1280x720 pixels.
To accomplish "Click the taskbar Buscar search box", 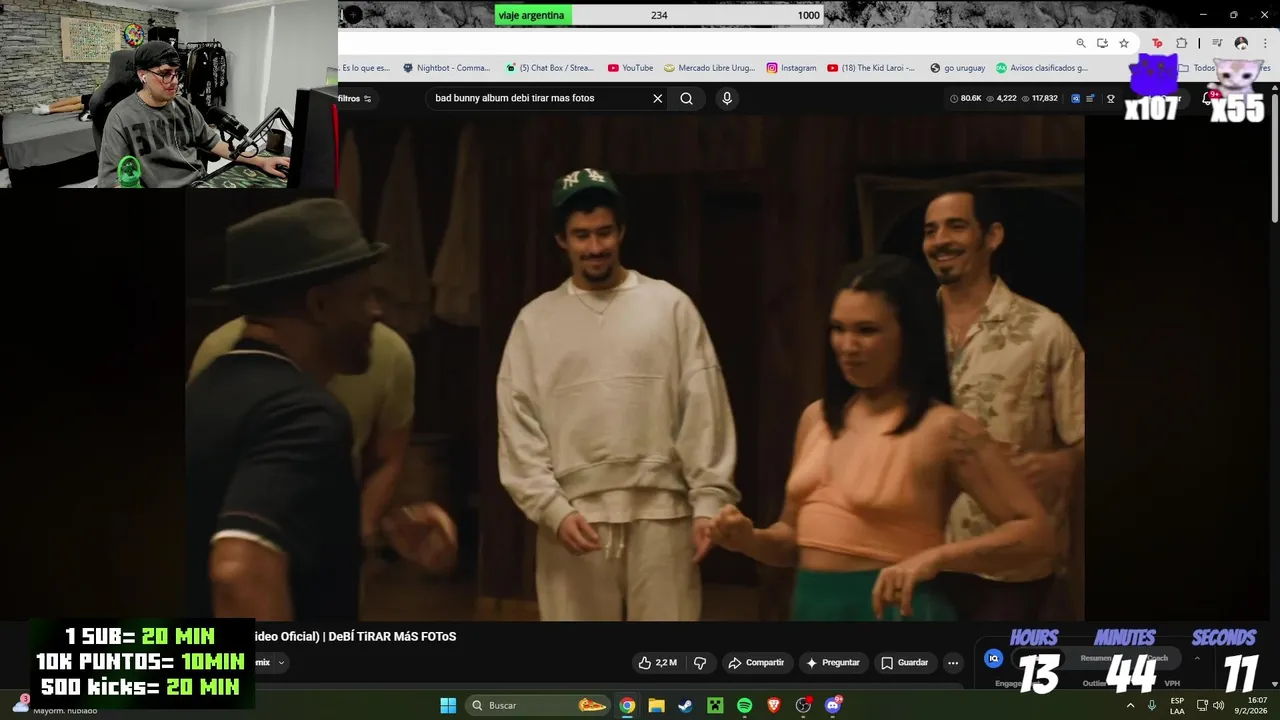I will click(538, 705).
